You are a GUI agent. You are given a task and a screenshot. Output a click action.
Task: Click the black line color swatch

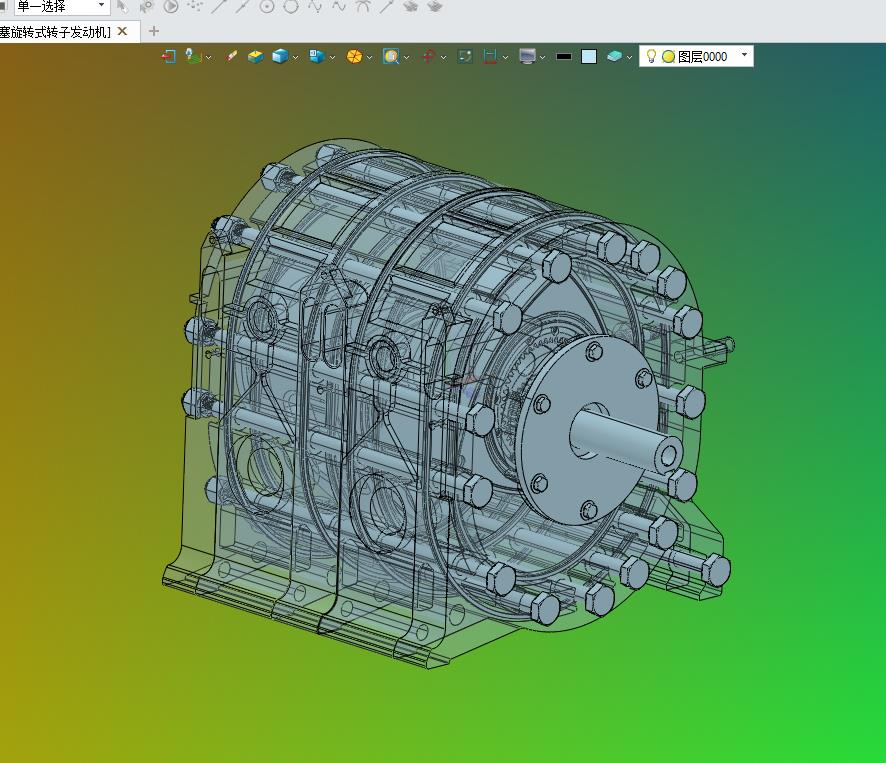564,57
